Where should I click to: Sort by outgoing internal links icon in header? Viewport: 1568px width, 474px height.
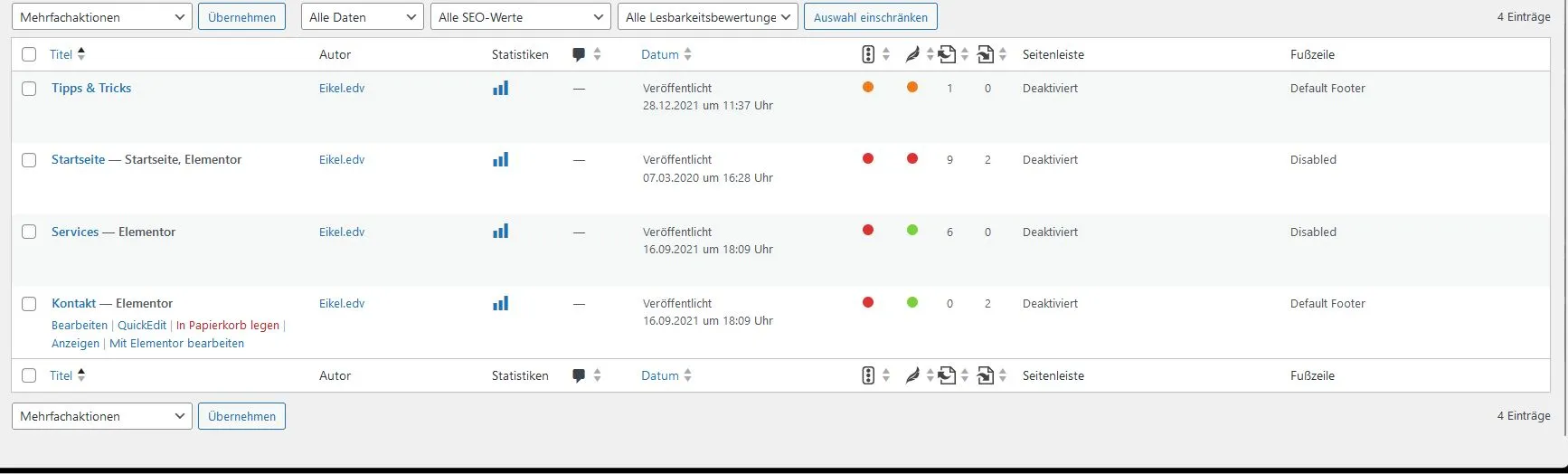947,54
